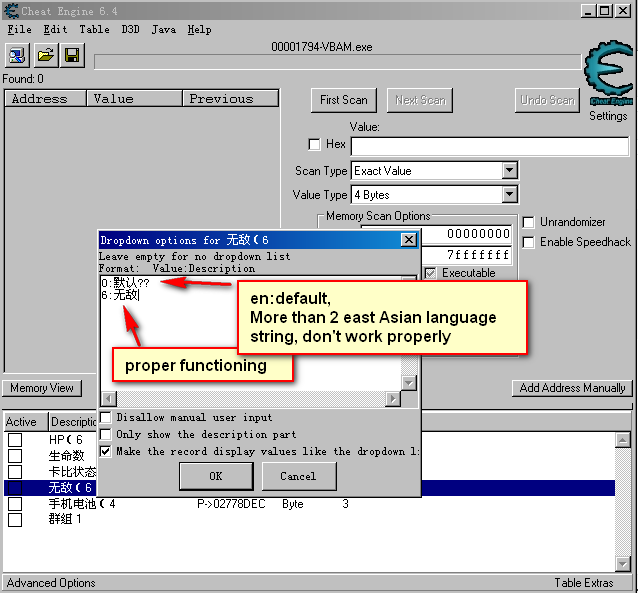Open the D3D menu
This screenshot has height=593, width=638.
131,30
